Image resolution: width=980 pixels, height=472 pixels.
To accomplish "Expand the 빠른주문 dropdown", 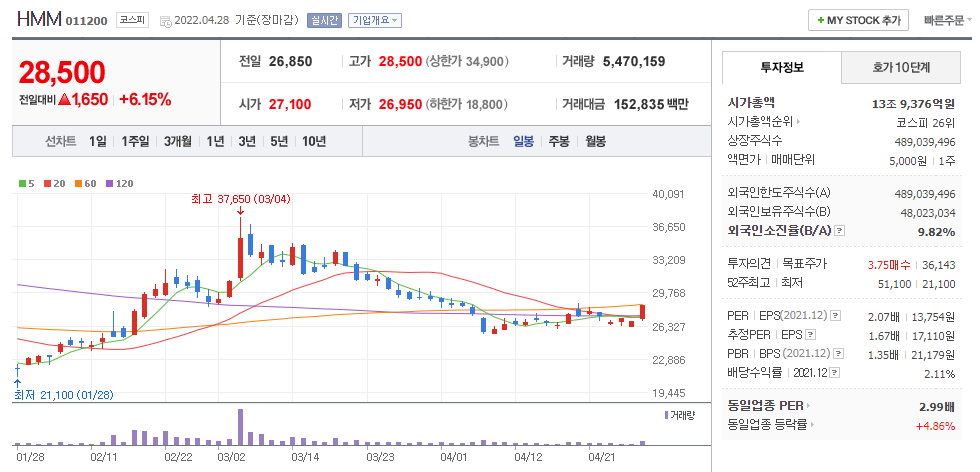I will 948,20.
